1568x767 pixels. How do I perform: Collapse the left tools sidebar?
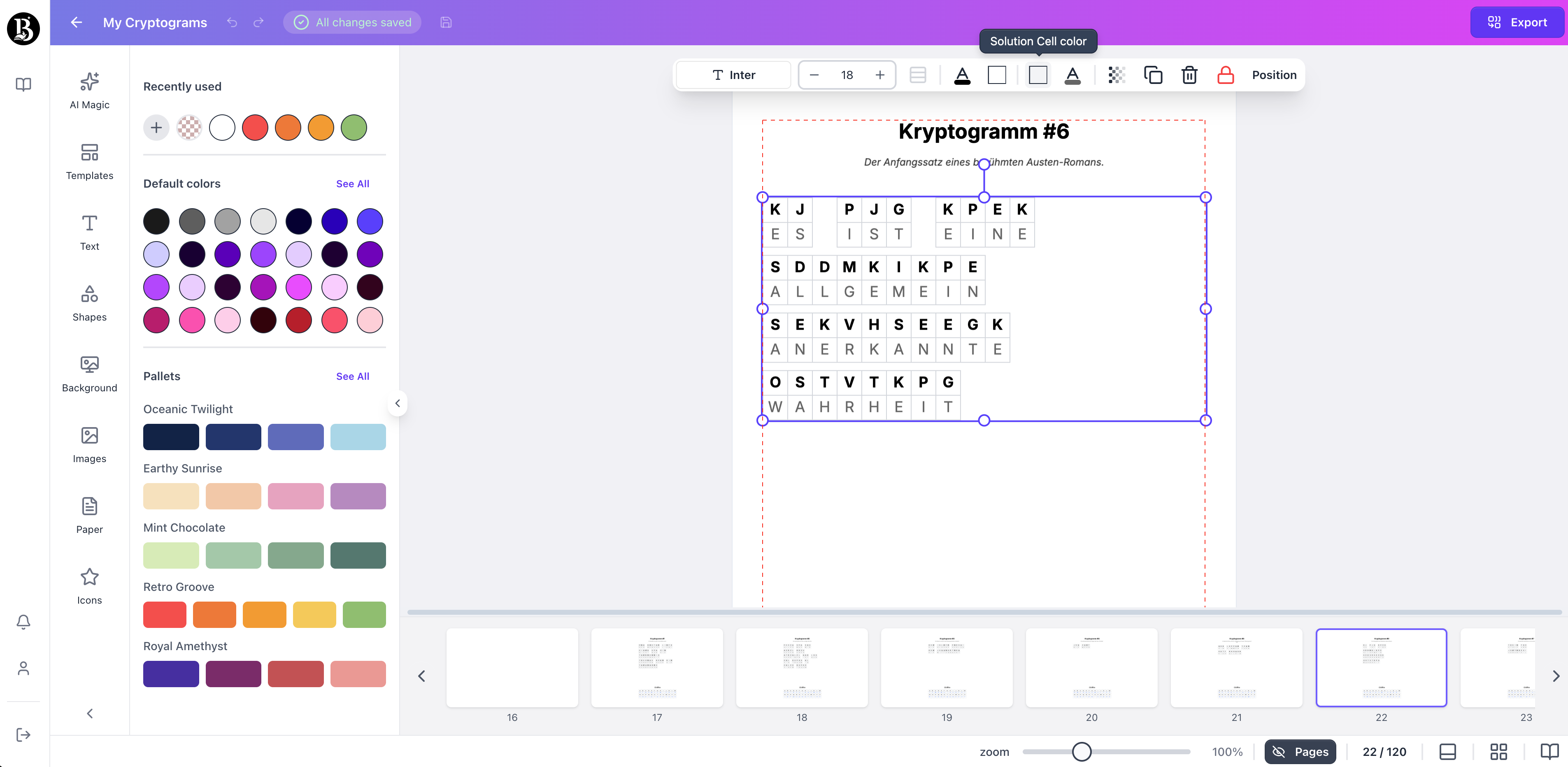(89, 713)
